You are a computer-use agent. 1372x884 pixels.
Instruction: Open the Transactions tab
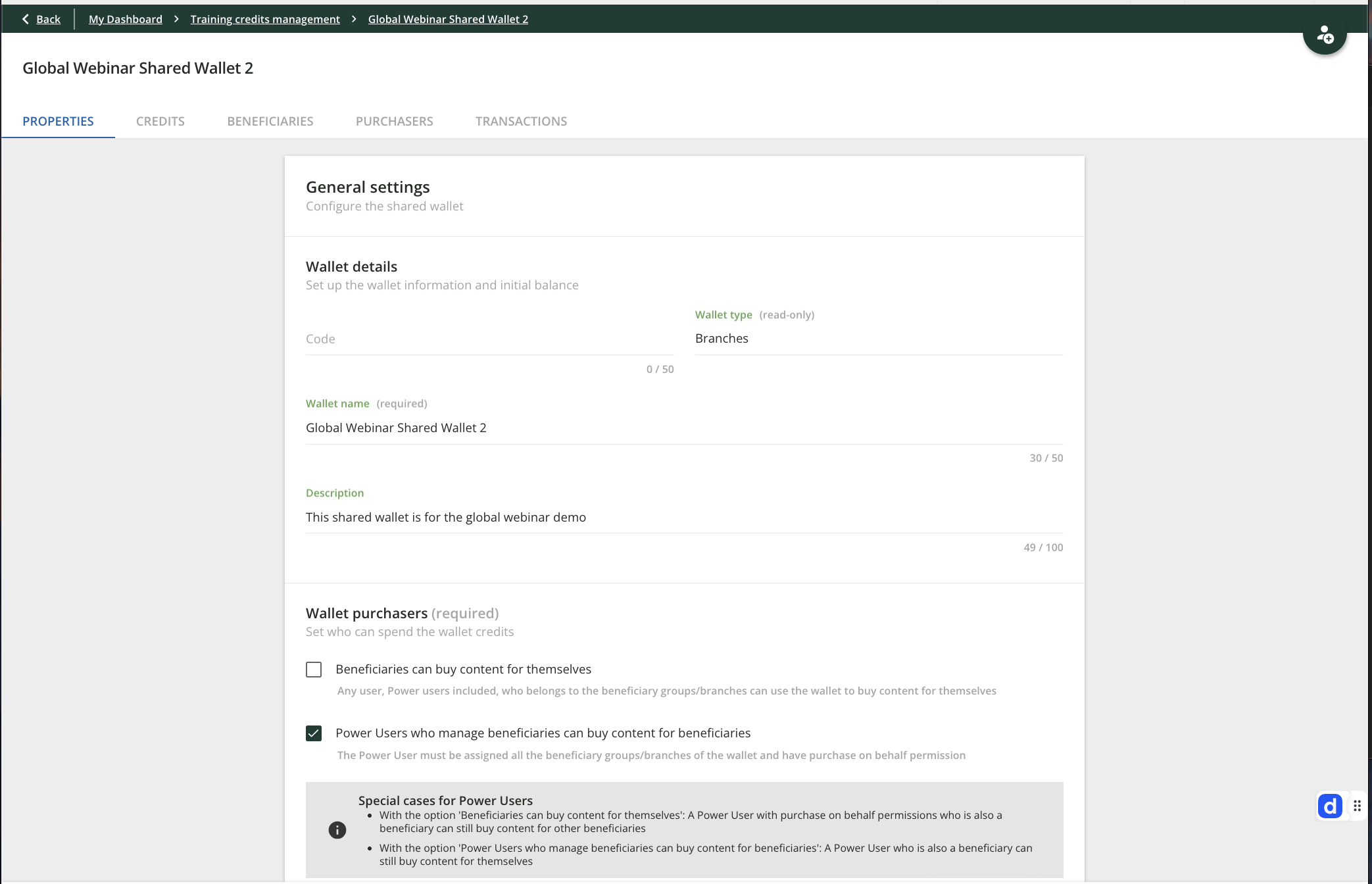pyautogui.click(x=521, y=121)
